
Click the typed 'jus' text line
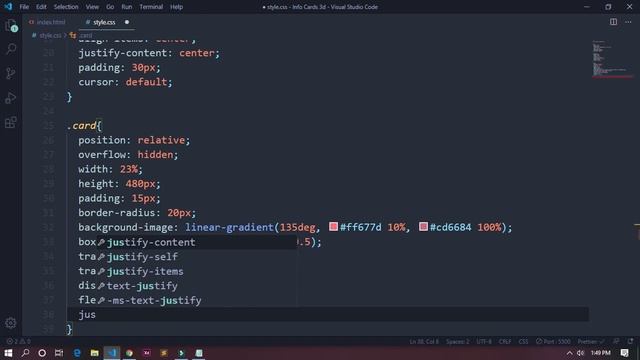[x=87, y=315]
